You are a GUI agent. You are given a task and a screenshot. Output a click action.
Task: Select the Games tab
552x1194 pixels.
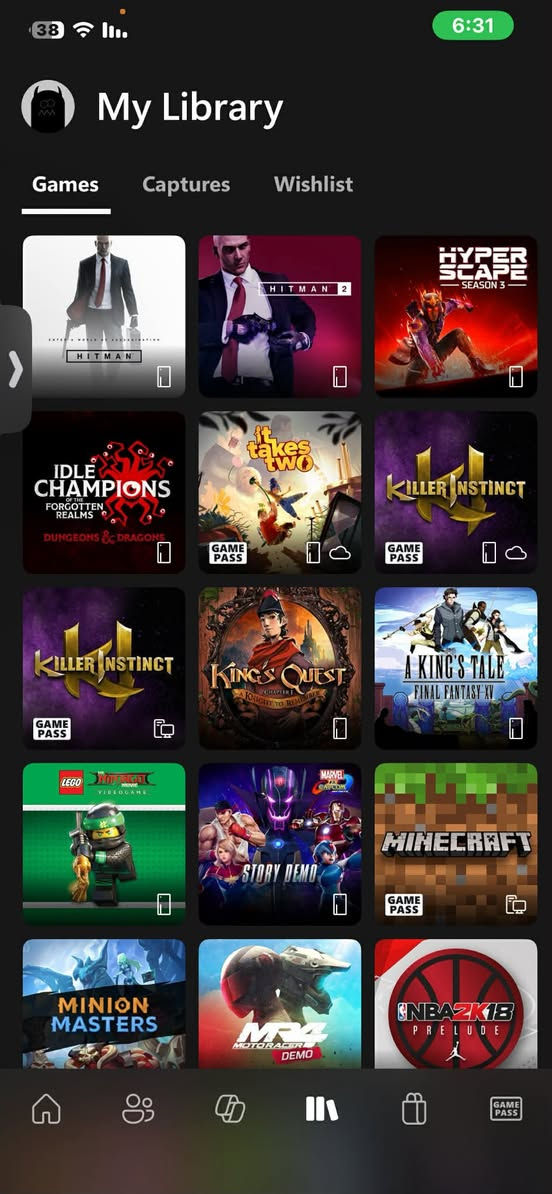click(x=65, y=184)
